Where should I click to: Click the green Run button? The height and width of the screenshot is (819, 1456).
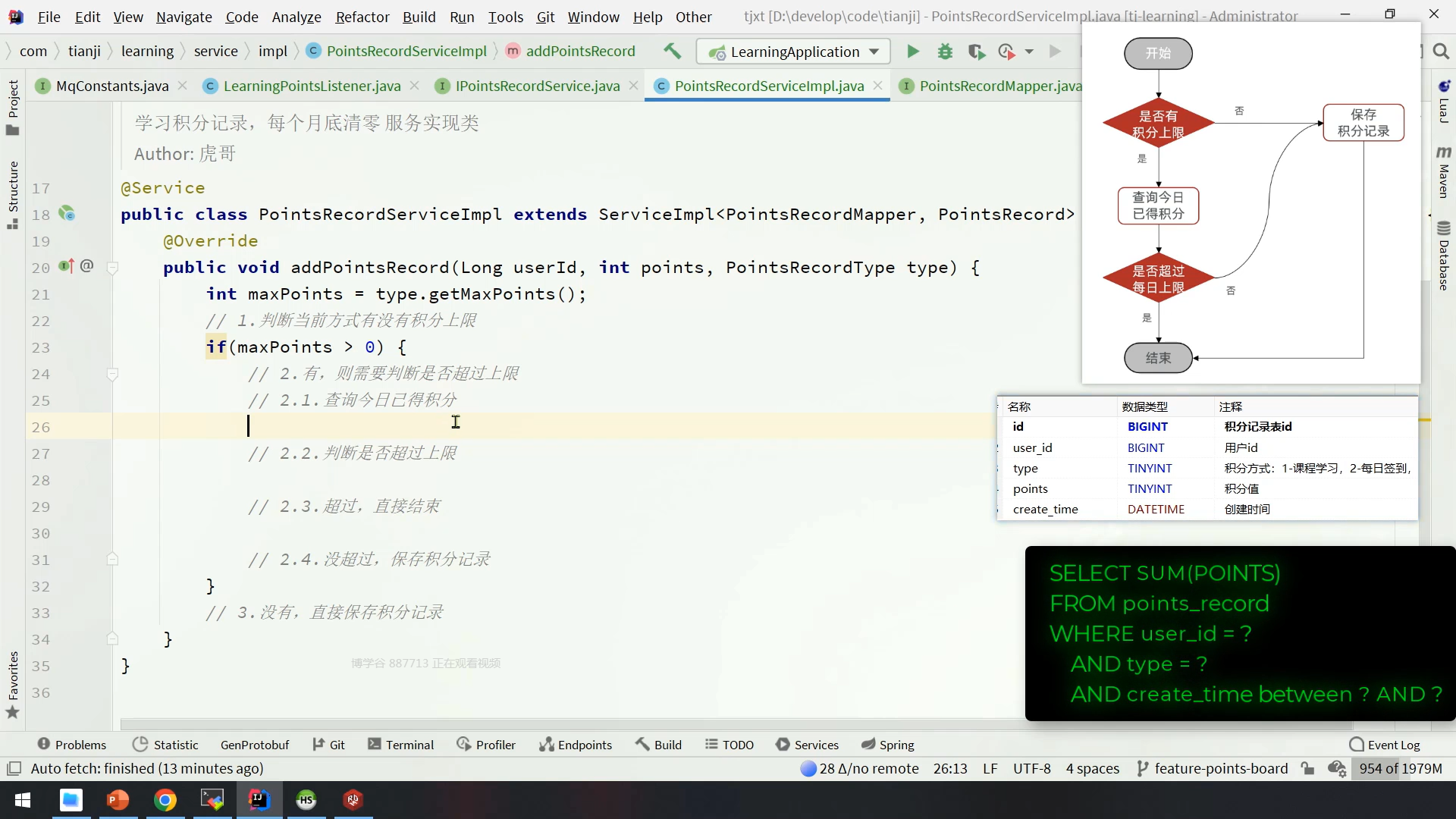pos(913,52)
